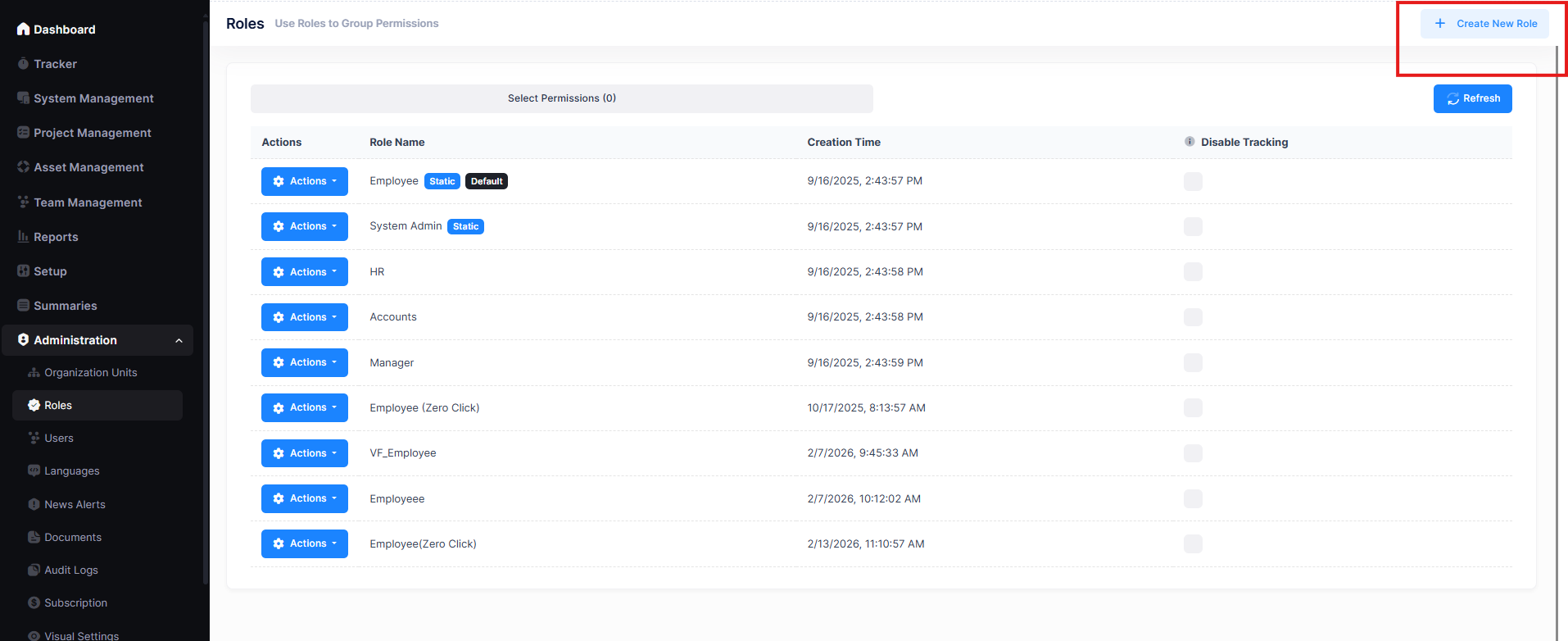Image resolution: width=1568 pixels, height=641 pixels.
Task: Click the Role Name column header
Action: [x=397, y=143]
